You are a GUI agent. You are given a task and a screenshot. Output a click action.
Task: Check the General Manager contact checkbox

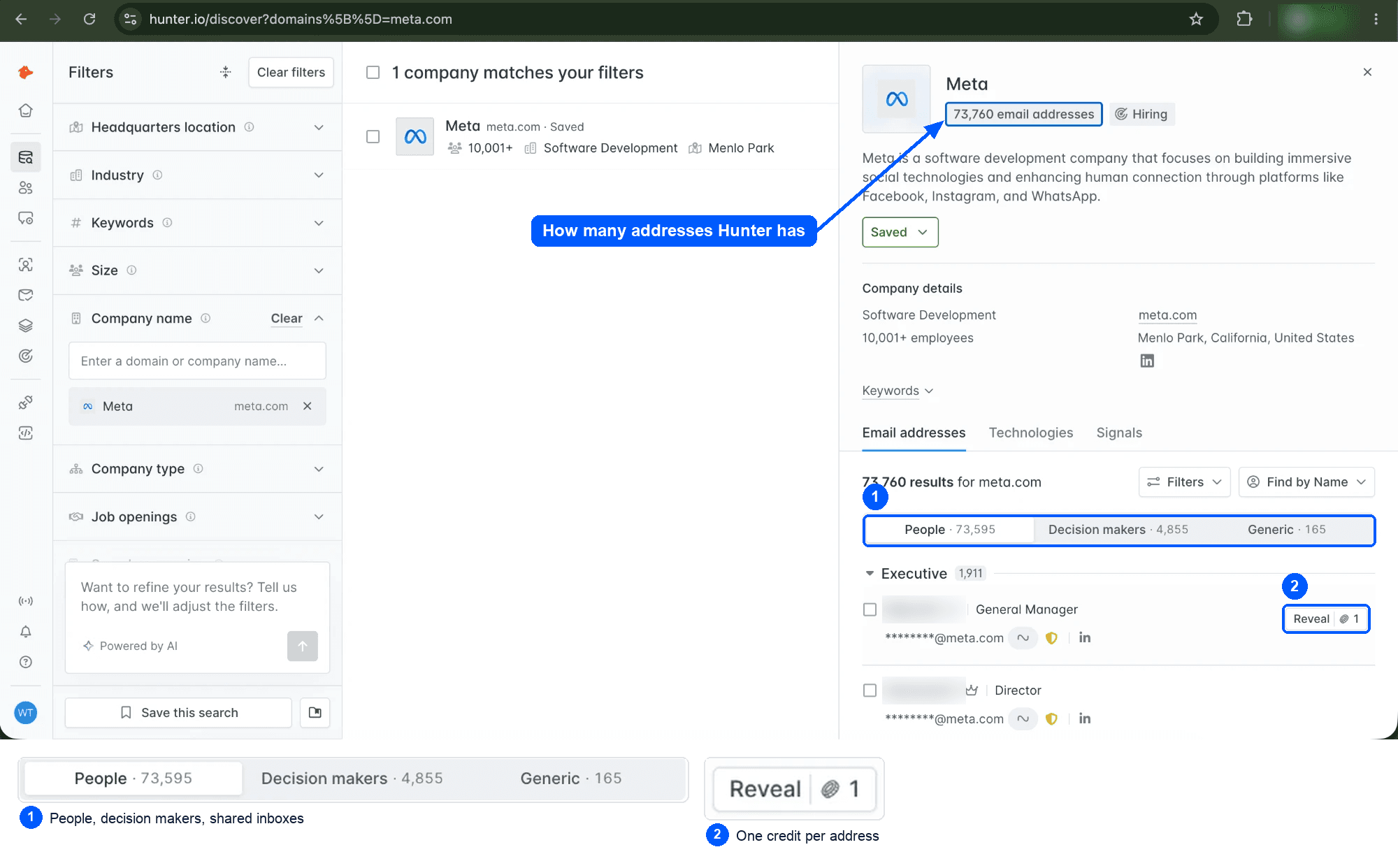click(870, 609)
